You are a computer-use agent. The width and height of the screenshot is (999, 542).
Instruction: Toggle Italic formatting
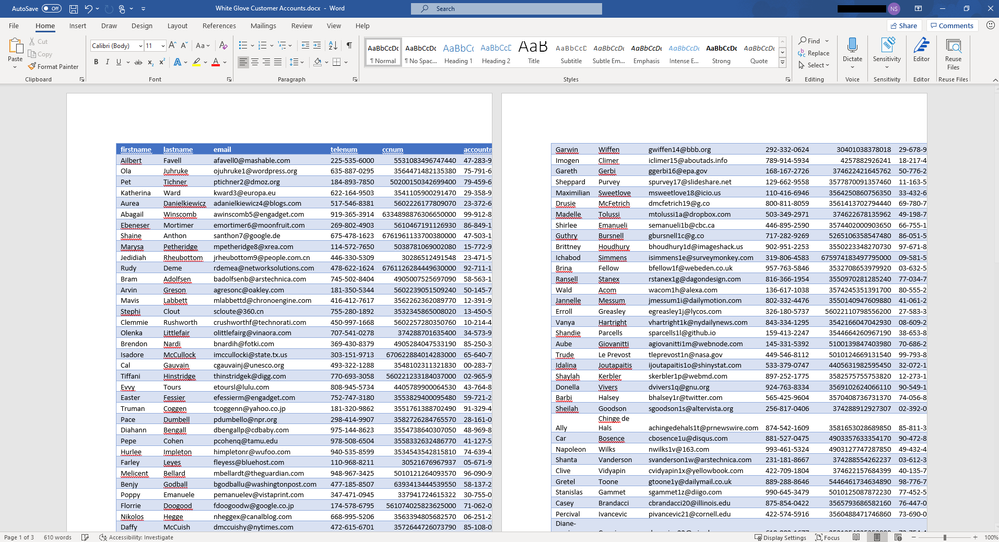[x=106, y=62]
